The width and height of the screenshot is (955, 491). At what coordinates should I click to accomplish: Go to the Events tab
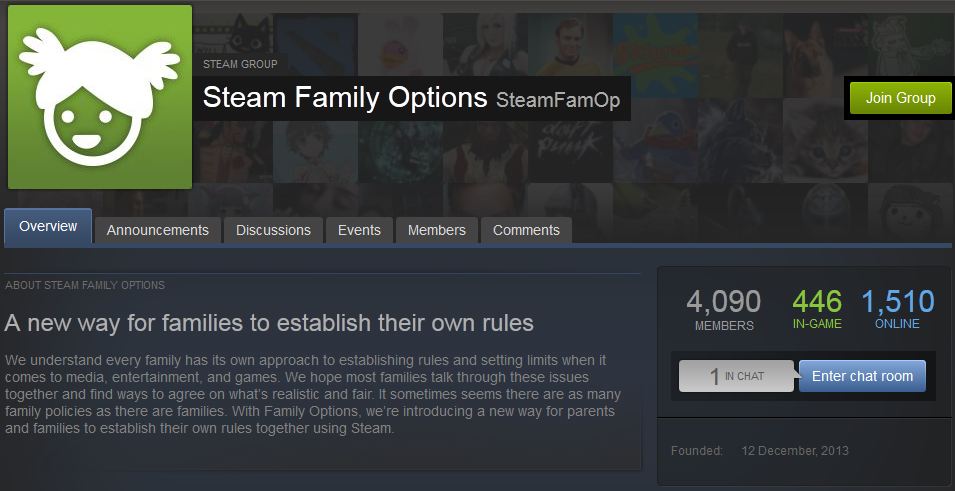(x=359, y=230)
